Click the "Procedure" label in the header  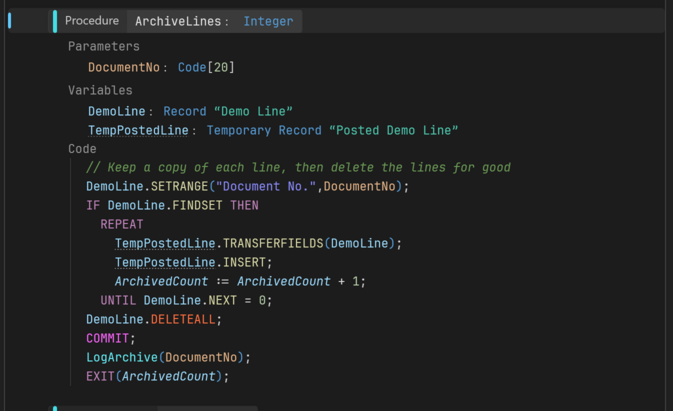coord(92,21)
